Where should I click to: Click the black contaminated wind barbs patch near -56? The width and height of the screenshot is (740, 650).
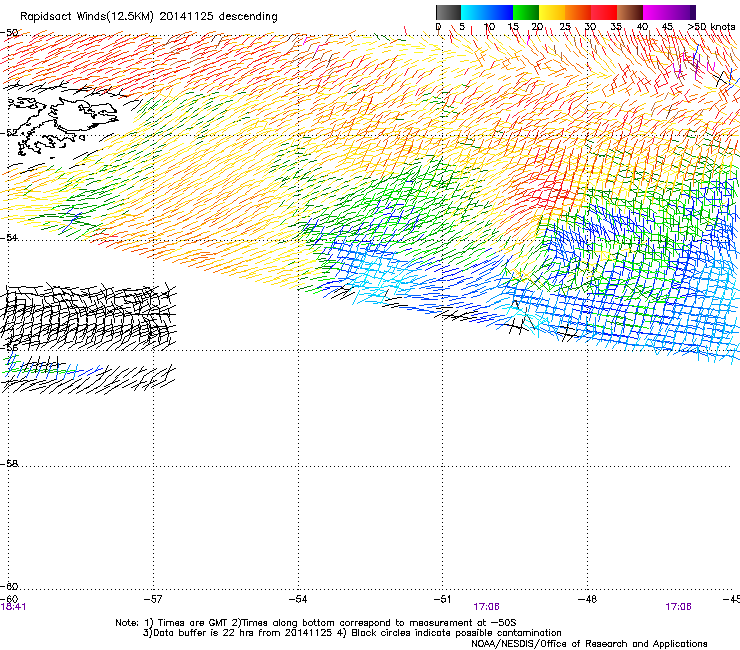(88, 316)
